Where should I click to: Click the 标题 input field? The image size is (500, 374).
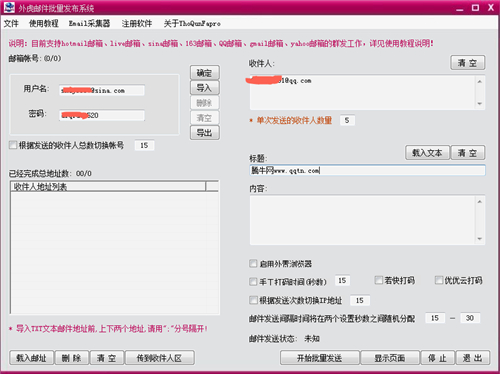click(367, 170)
